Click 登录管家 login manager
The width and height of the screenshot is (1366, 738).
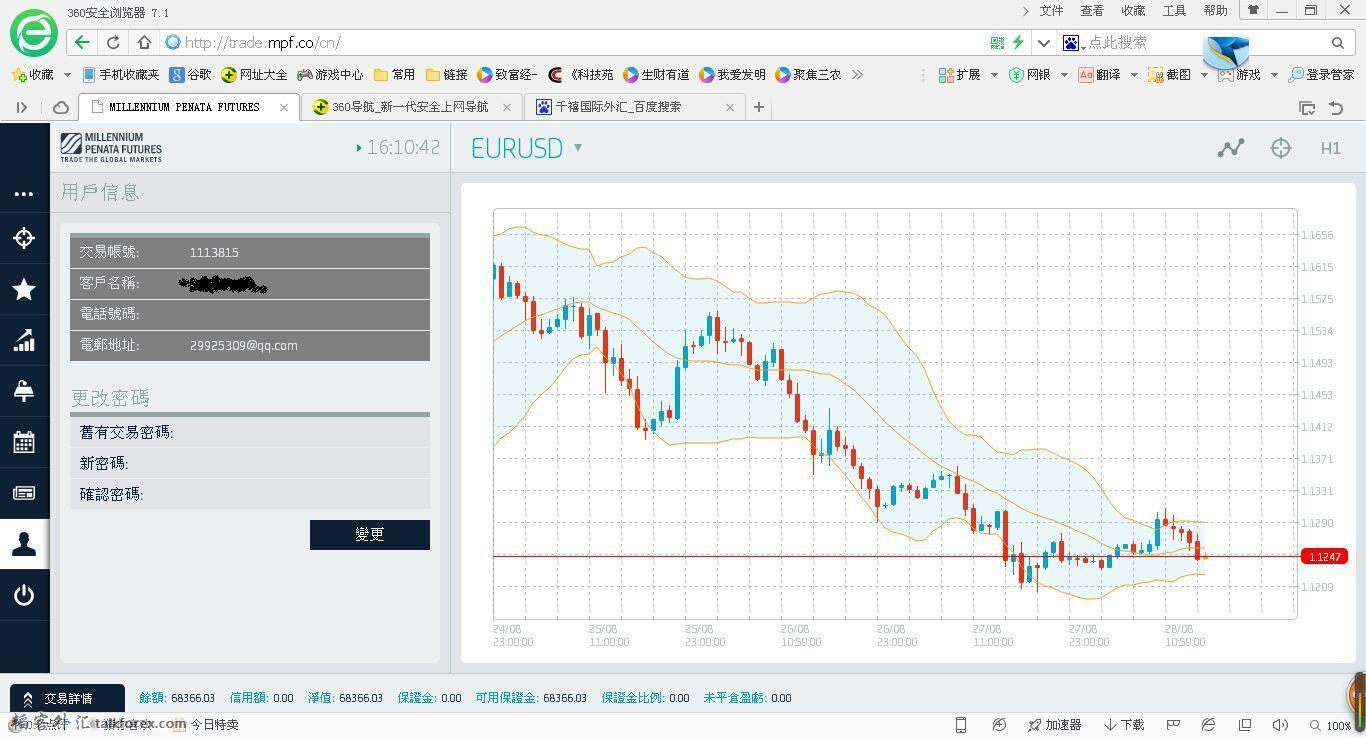(x=1322, y=75)
